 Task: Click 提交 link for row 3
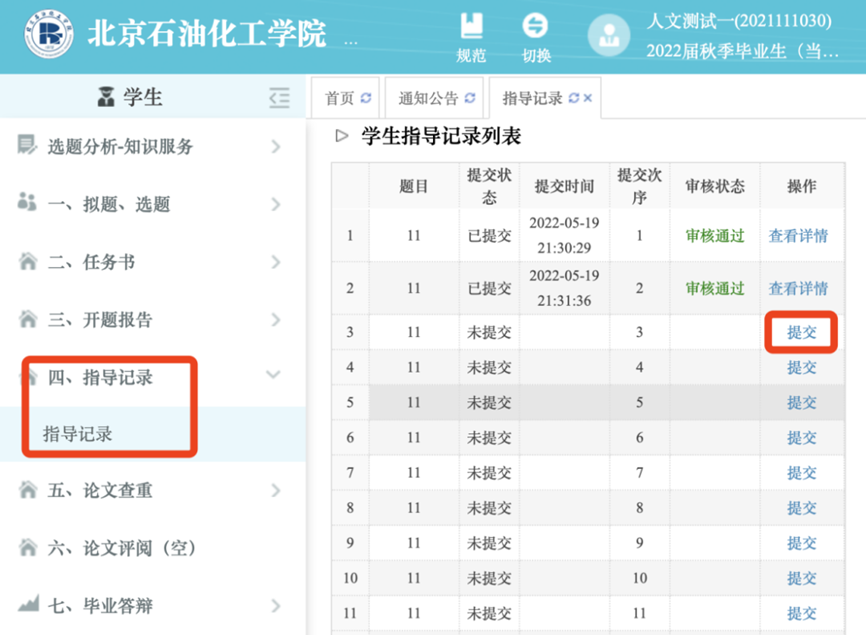pos(801,332)
